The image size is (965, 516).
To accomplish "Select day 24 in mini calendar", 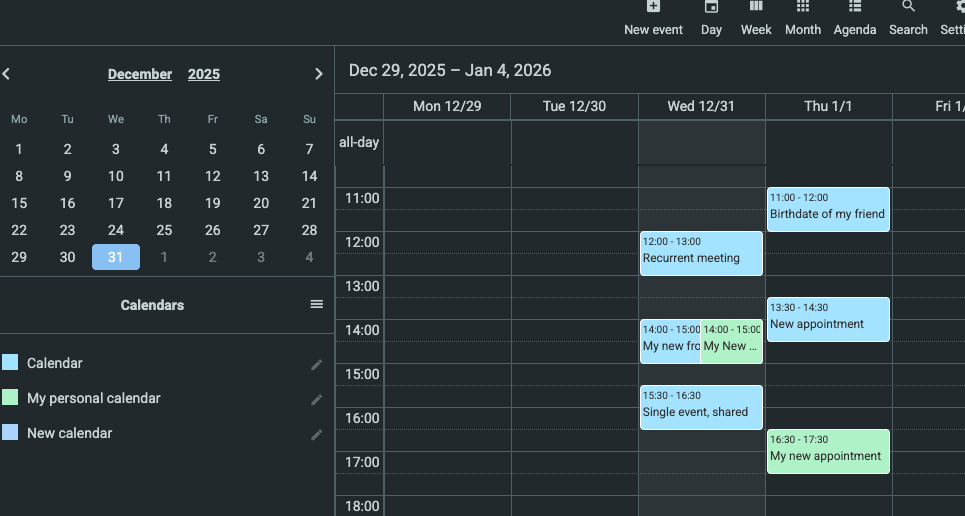I will point(116,230).
